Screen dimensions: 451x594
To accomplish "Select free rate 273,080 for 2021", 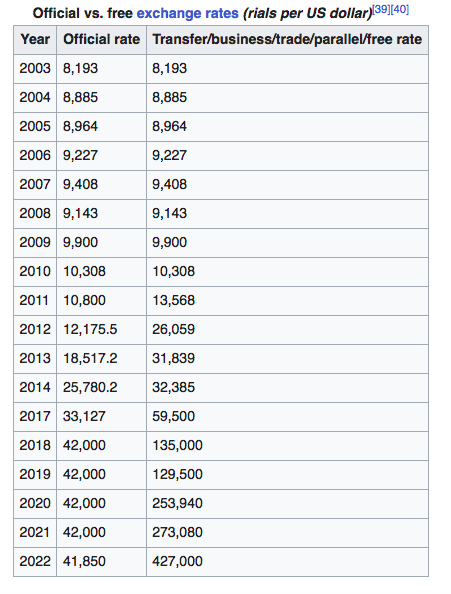I will [287, 532].
